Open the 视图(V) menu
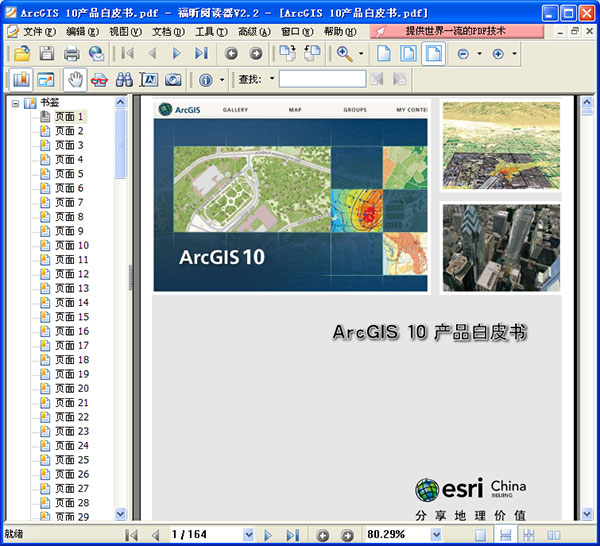This screenshot has width=600, height=546. 126,32
